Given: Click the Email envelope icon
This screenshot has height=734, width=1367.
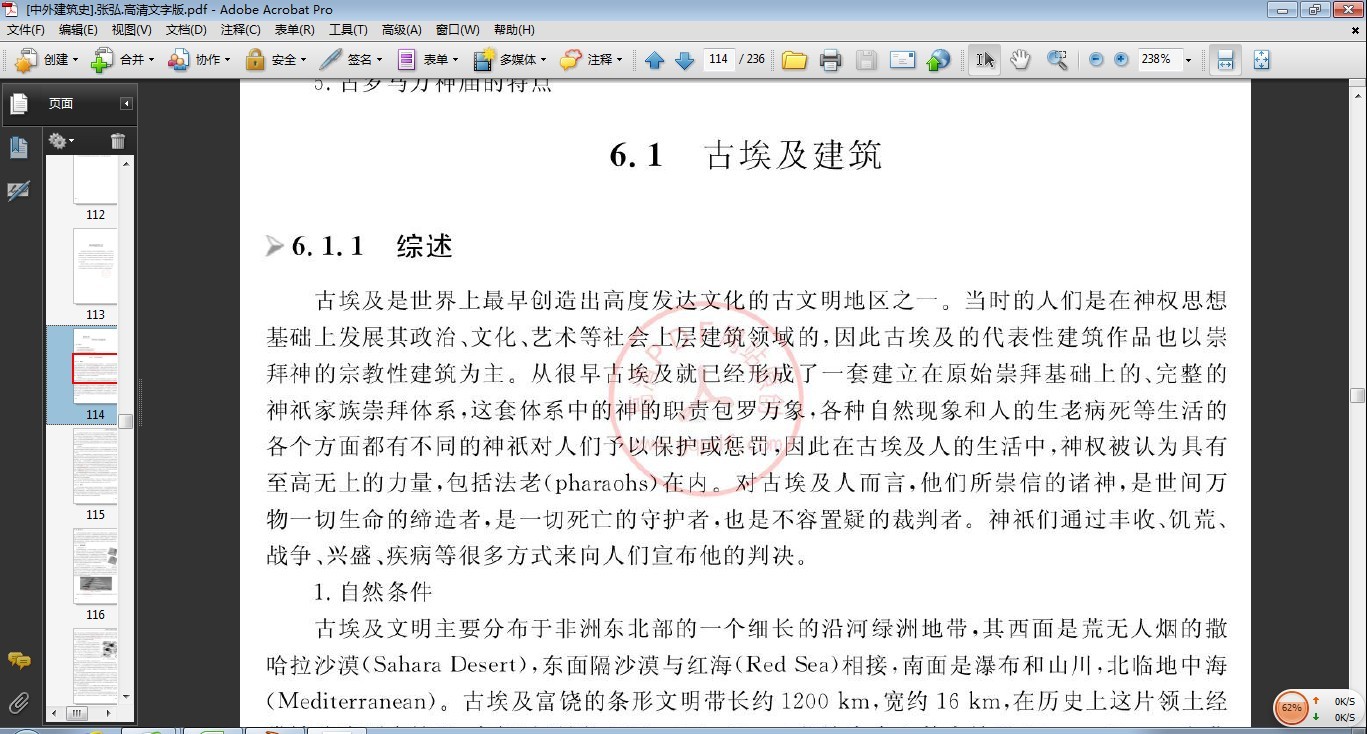Looking at the screenshot, I should click(902, 60).
